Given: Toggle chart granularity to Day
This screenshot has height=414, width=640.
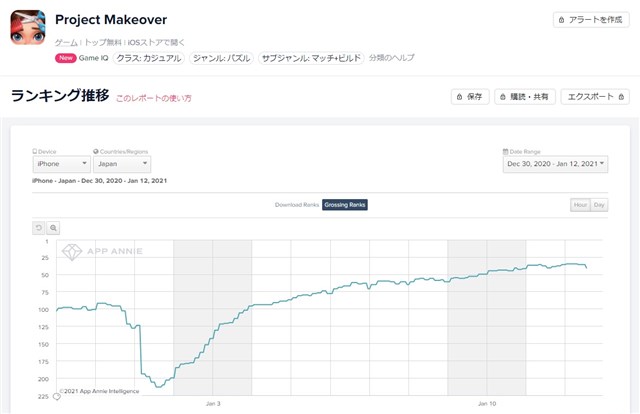Looking at the screenshot, I should [x=599, y=205].
